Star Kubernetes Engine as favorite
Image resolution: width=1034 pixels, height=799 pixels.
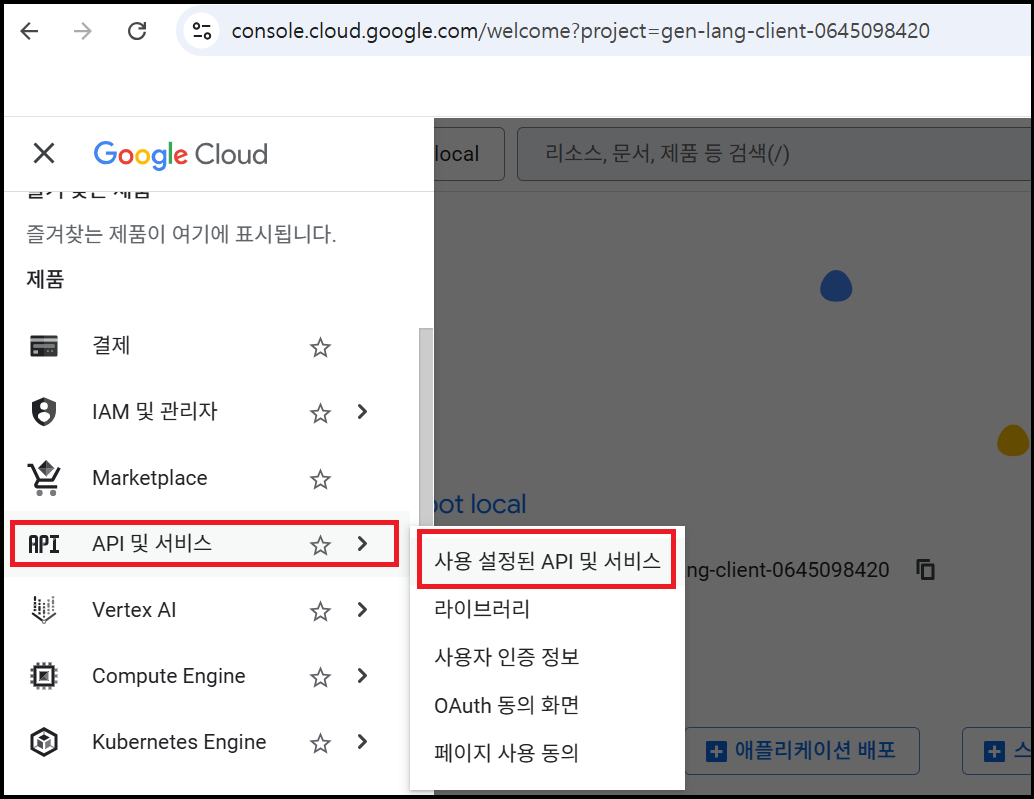pos(320,744)
